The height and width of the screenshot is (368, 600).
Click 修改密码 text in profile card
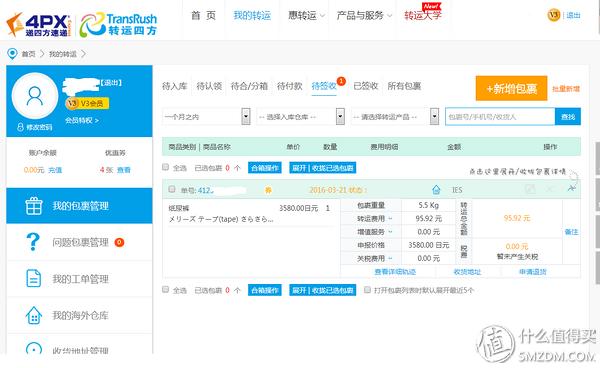coord(39,127)
